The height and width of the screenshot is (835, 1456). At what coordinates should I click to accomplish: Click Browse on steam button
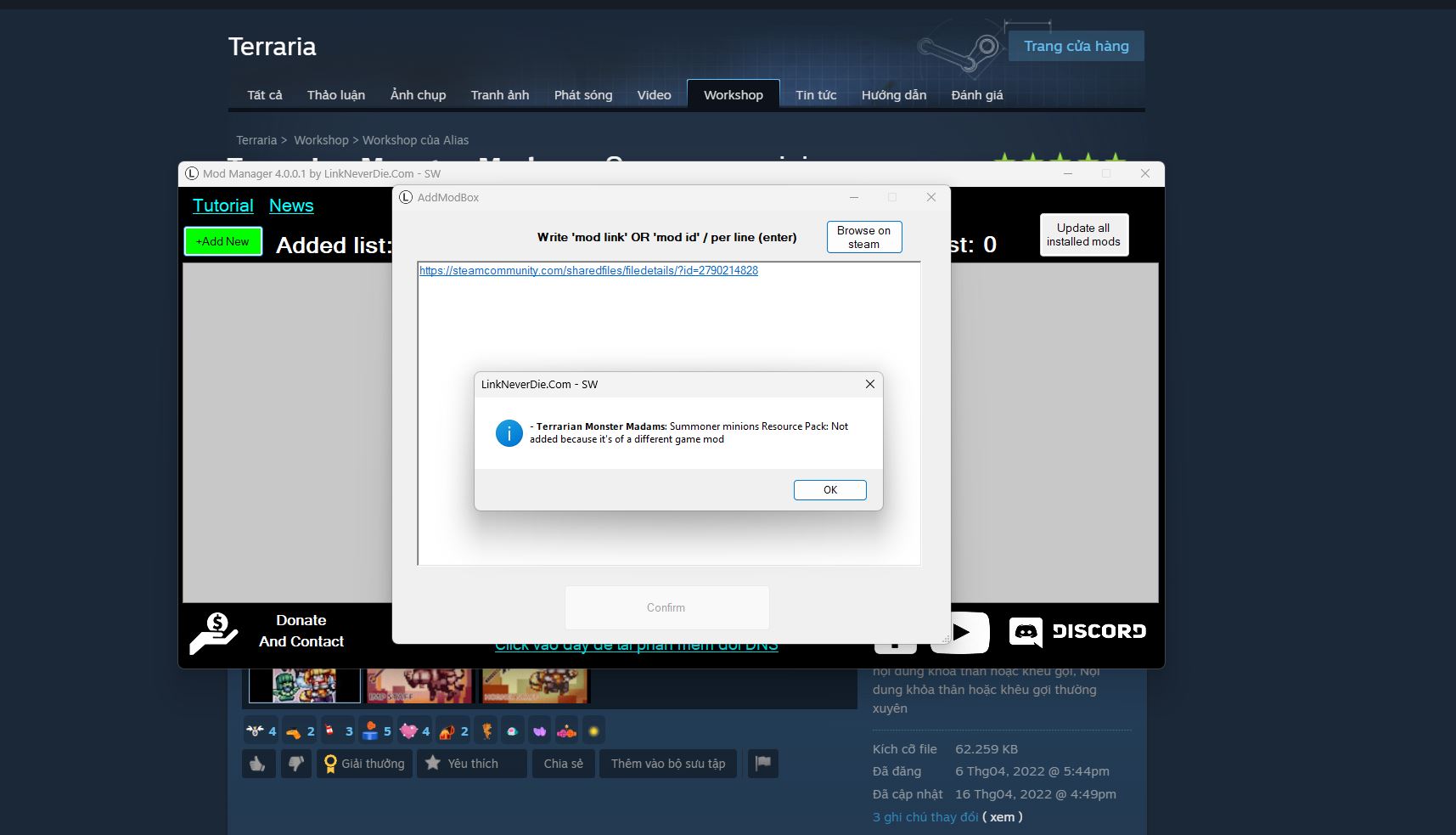coord(863,237)
